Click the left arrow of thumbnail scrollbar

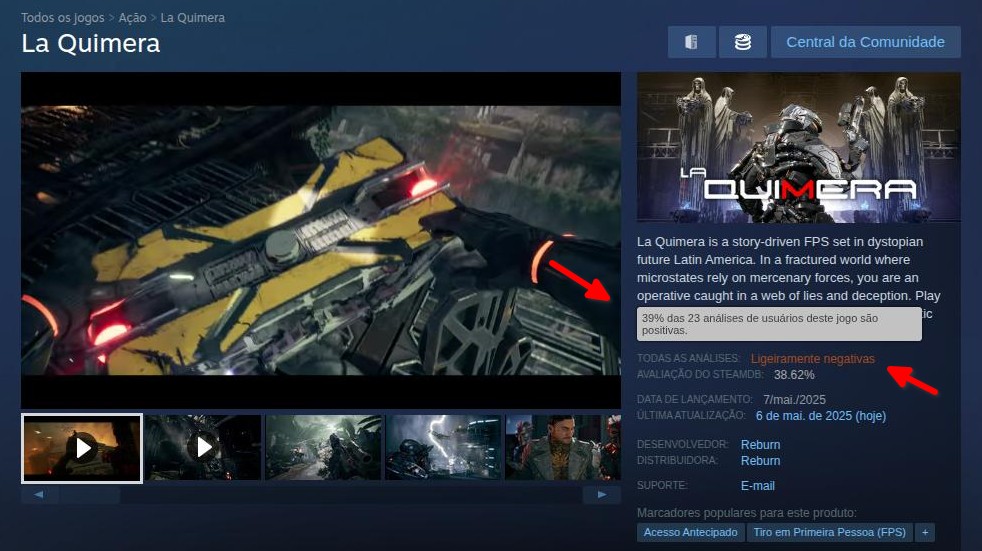click(x=39, y=495)
